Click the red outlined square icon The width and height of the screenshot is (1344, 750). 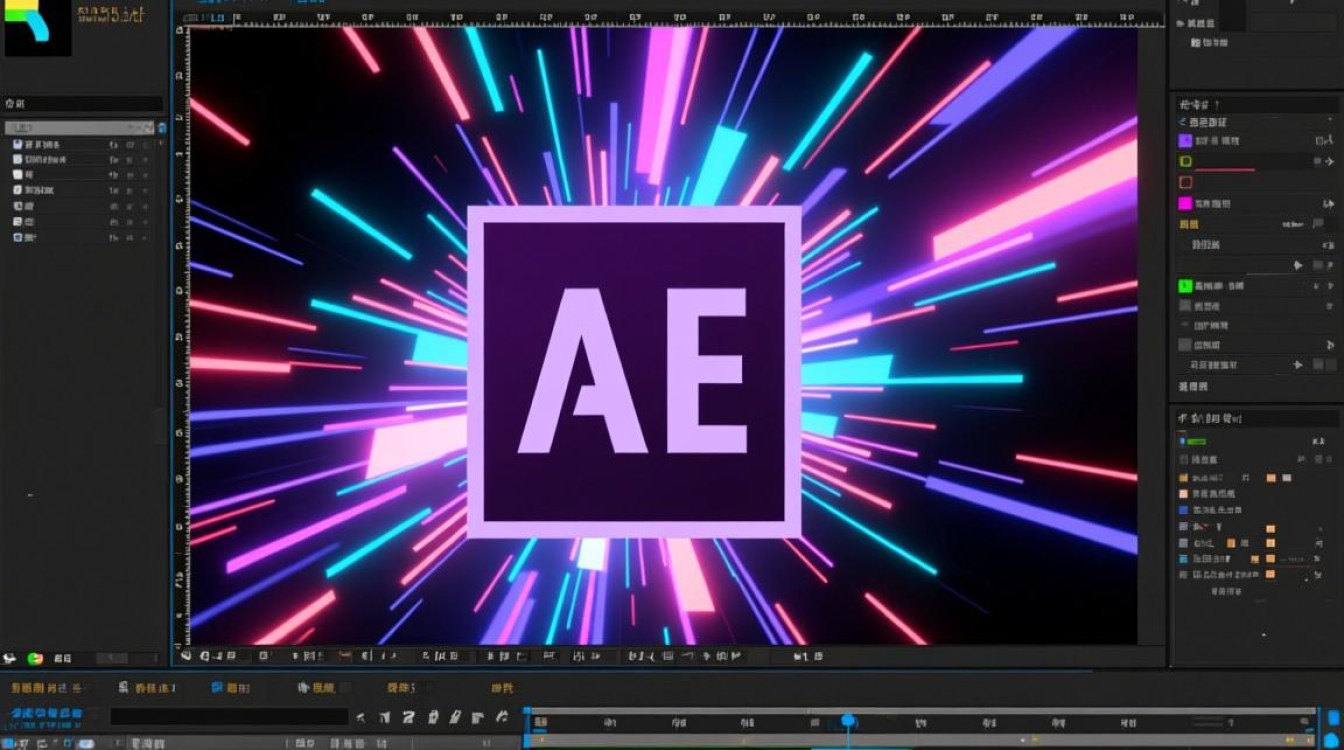pyautogui.click(x=1185, y=182)
